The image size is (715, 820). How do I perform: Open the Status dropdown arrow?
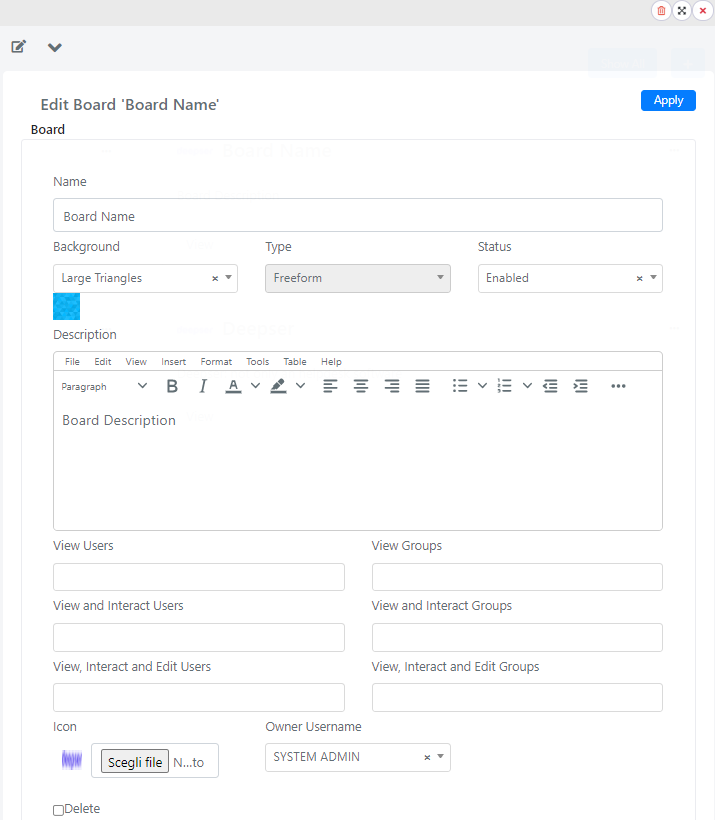coord(653,278)
